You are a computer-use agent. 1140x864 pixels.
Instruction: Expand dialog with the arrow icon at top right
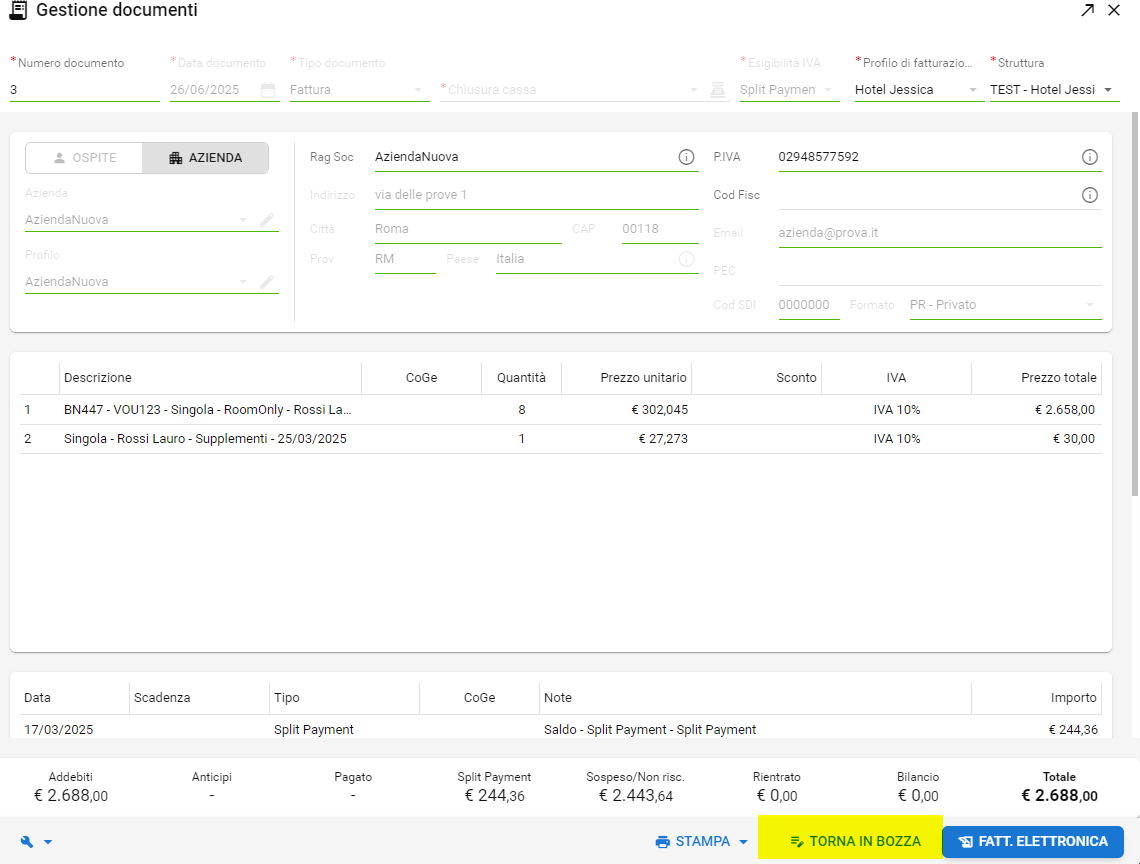(1087, 11)
